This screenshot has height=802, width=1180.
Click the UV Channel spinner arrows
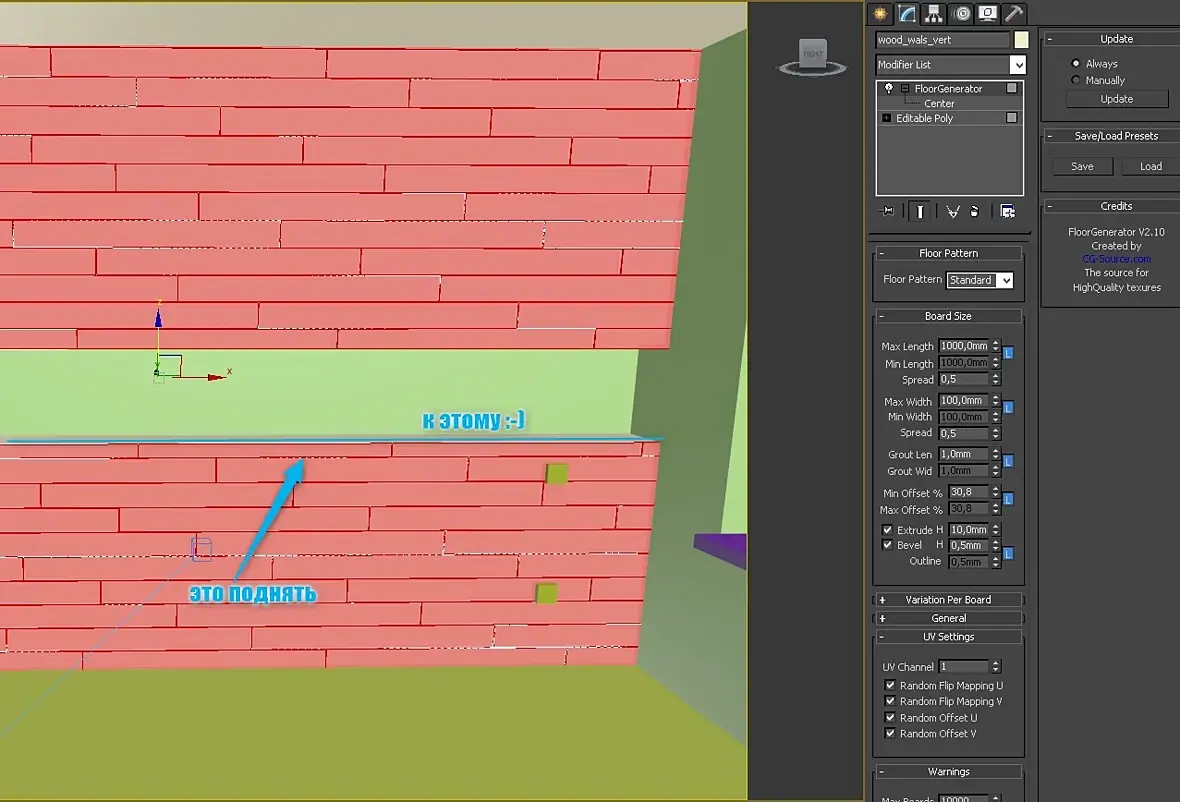point(996,667)
